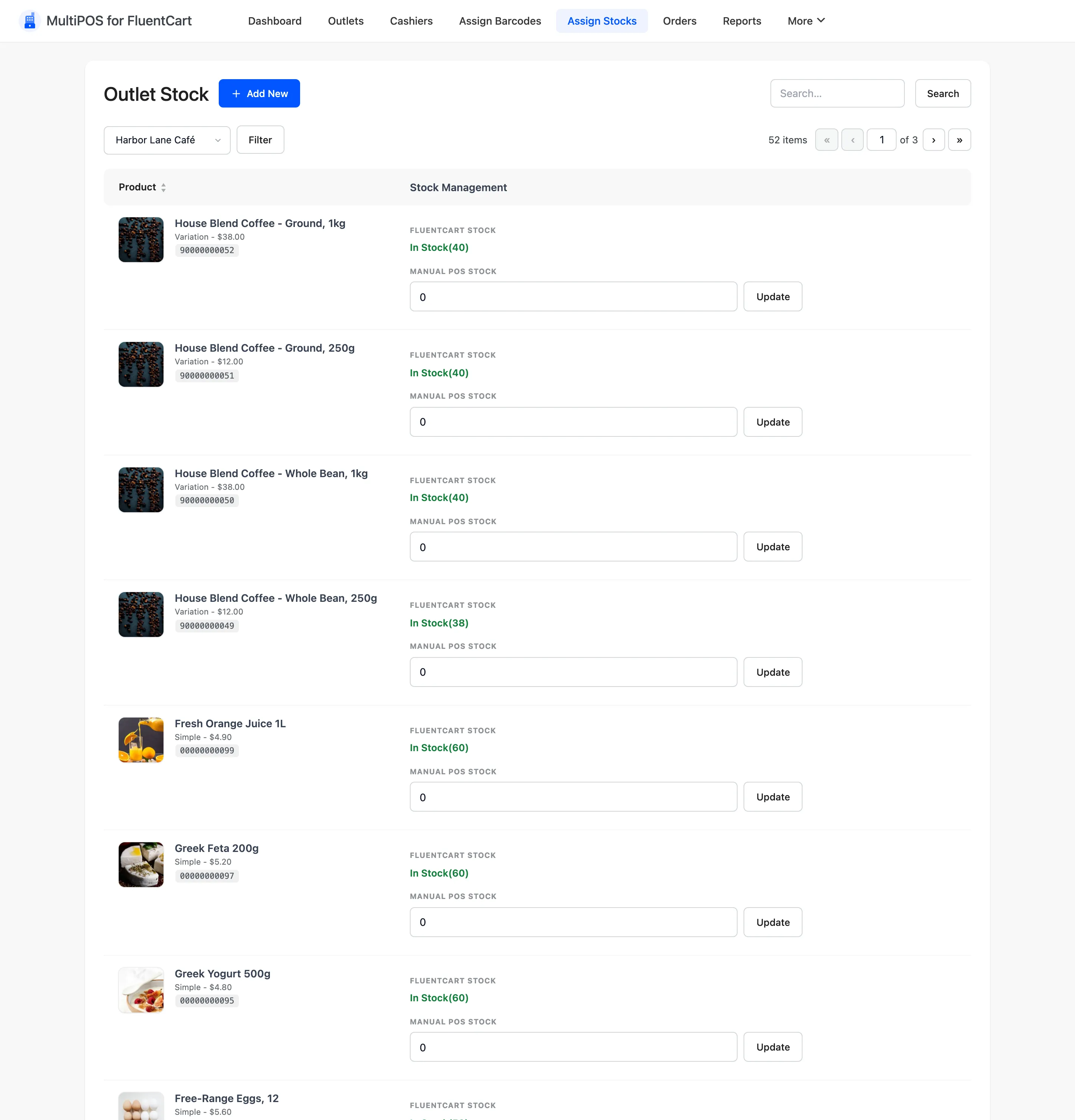Switch to the Outlets tab
The width and height of the screenshot is (1075, 1120).
click(346, 21)
